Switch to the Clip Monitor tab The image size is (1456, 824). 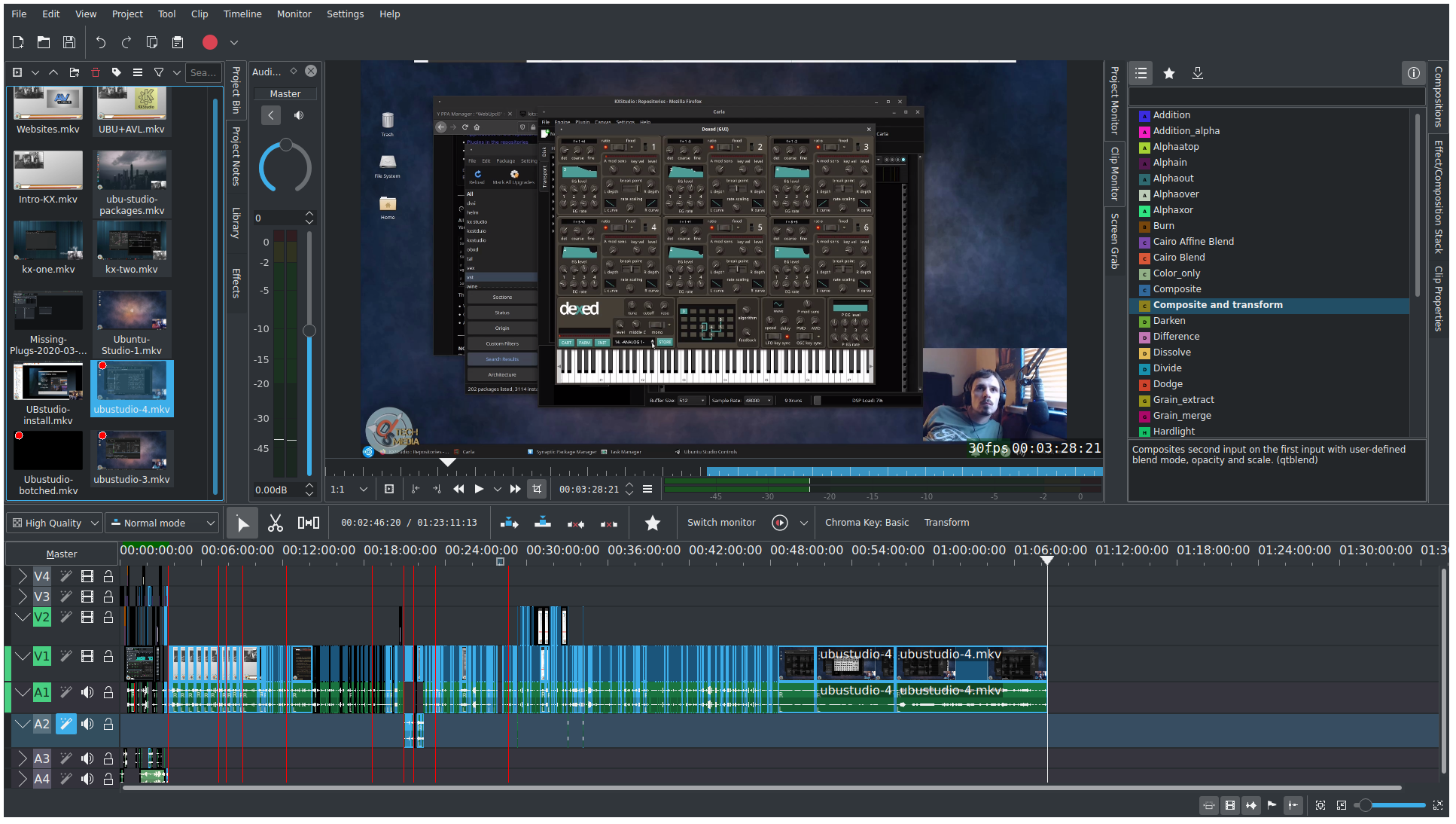[1115, 173]
